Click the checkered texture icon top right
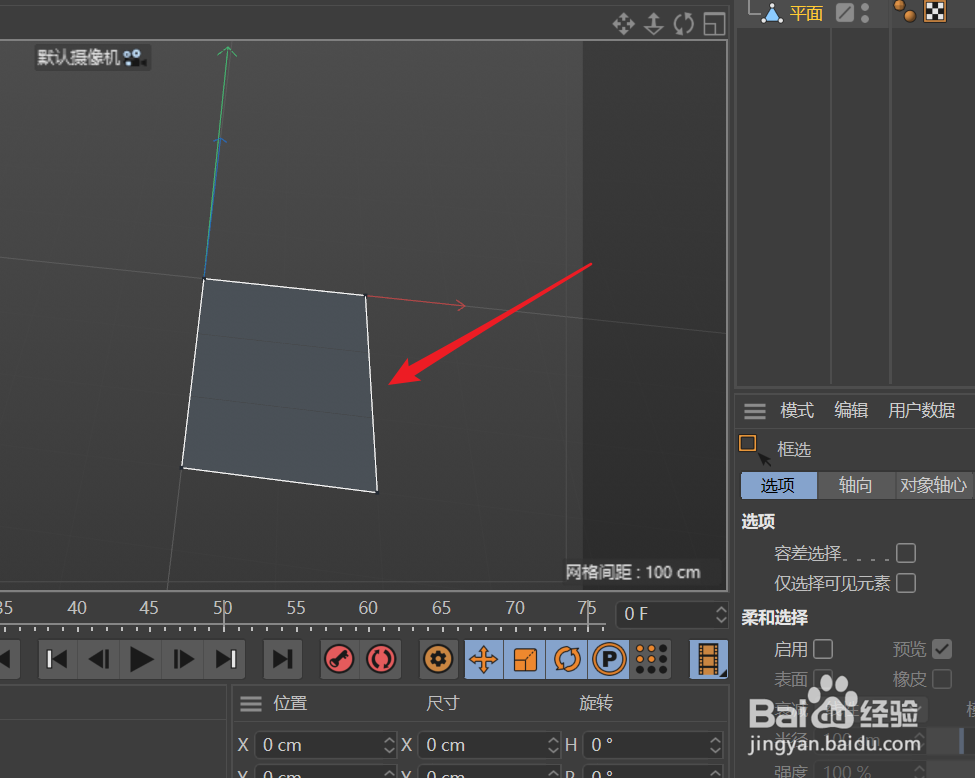Image resolution: width=975 pixels, height=778 pixels. click(934, 11)
